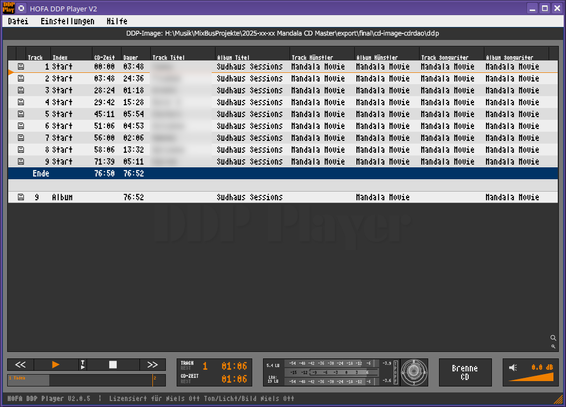The image size is (566, 407).
Task: Select track 2 duration 24:36
Action: point(133,78)
